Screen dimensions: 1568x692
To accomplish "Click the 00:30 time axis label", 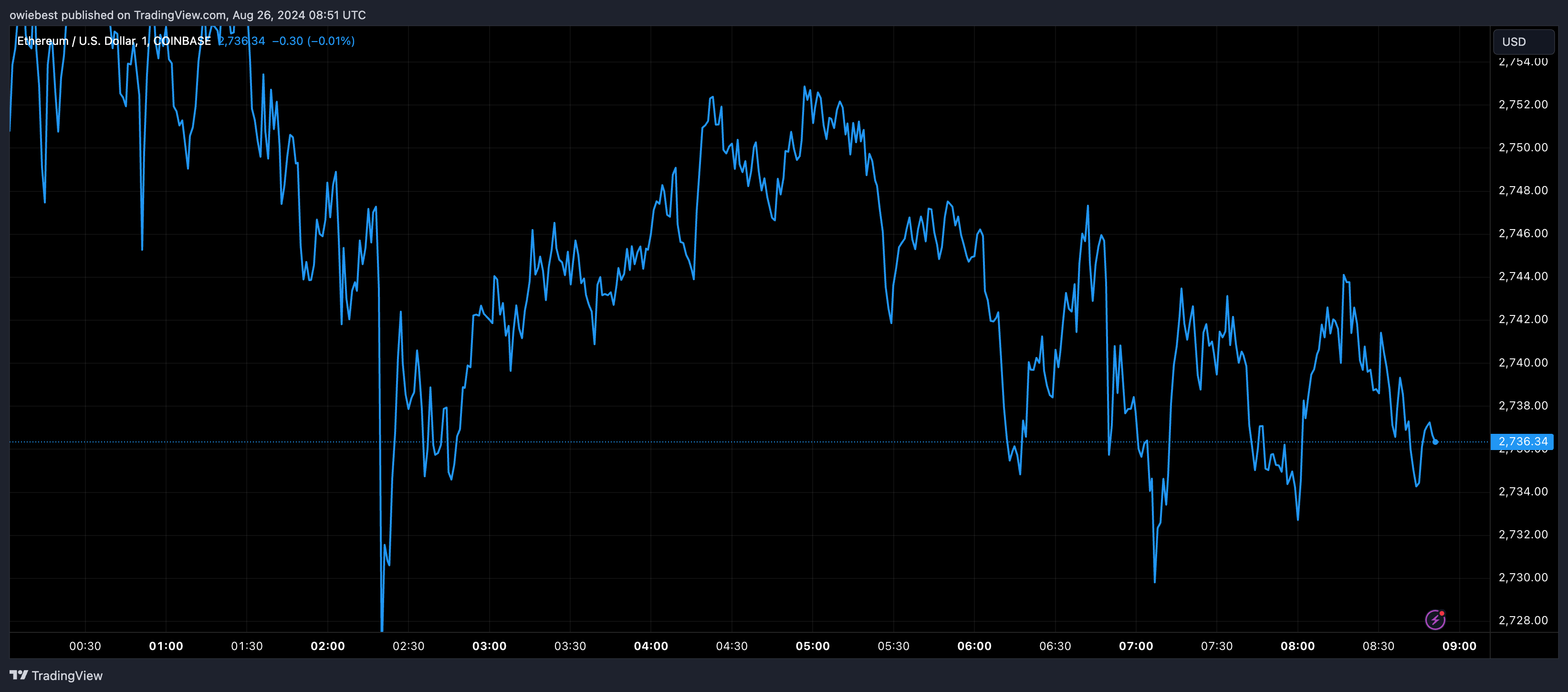I will pyautogui.click(x=85, y=646).
